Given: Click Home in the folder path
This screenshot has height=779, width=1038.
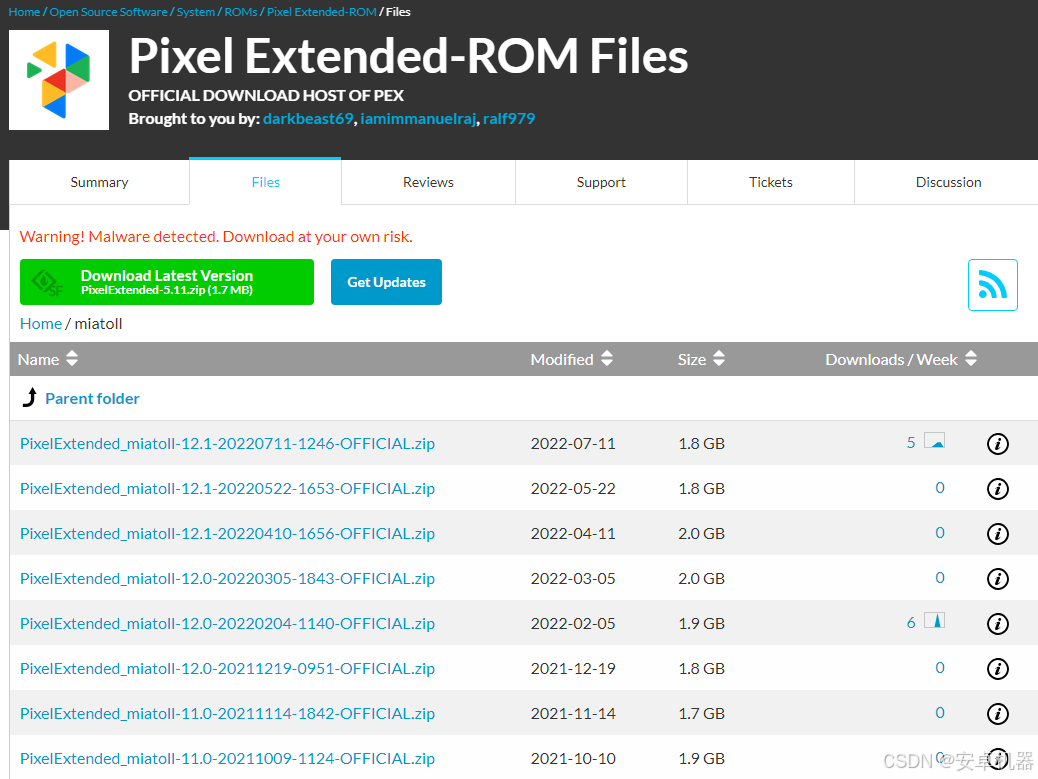Looking at the screenshot, I should click(41, 324).
